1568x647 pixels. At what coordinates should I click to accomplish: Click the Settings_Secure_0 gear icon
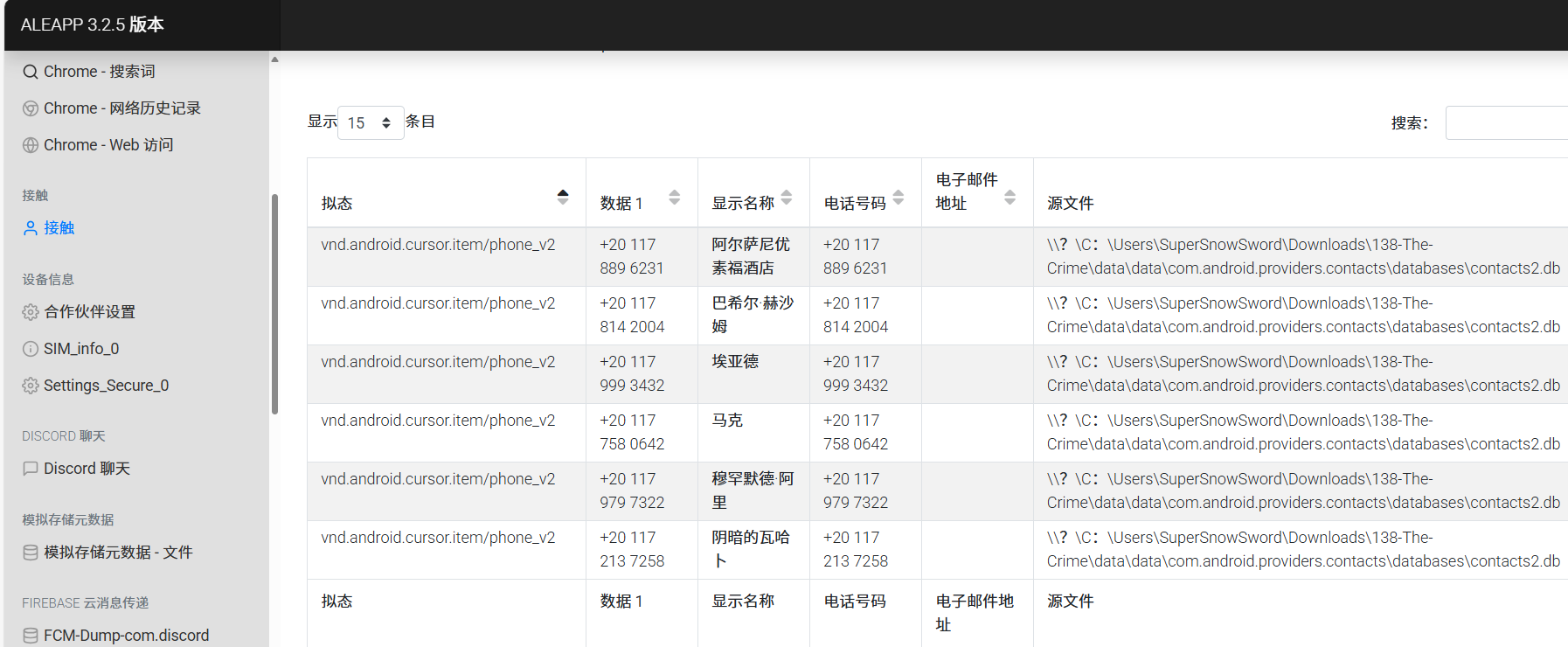(x=31, y=386)
